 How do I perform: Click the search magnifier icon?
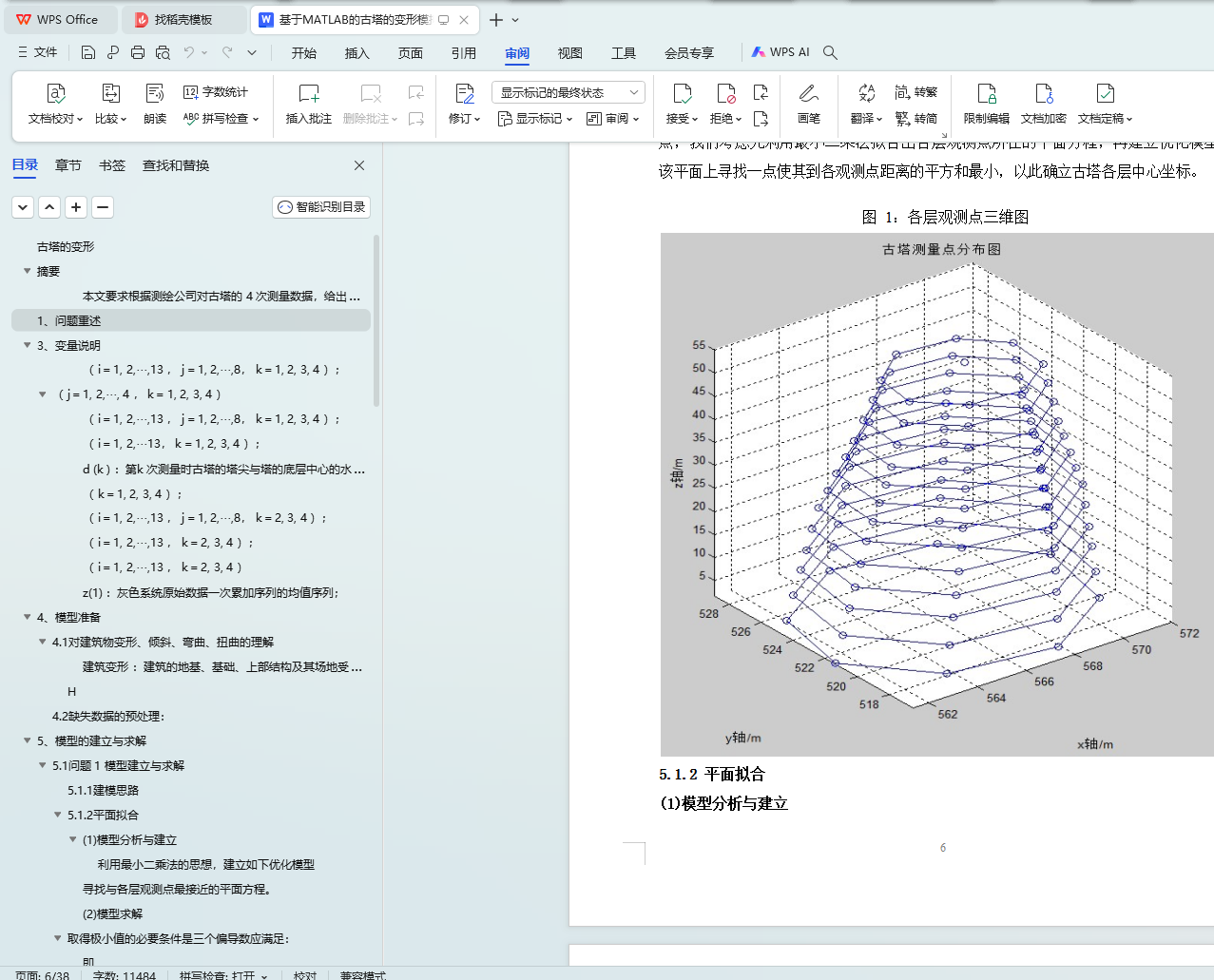point(830,52)
